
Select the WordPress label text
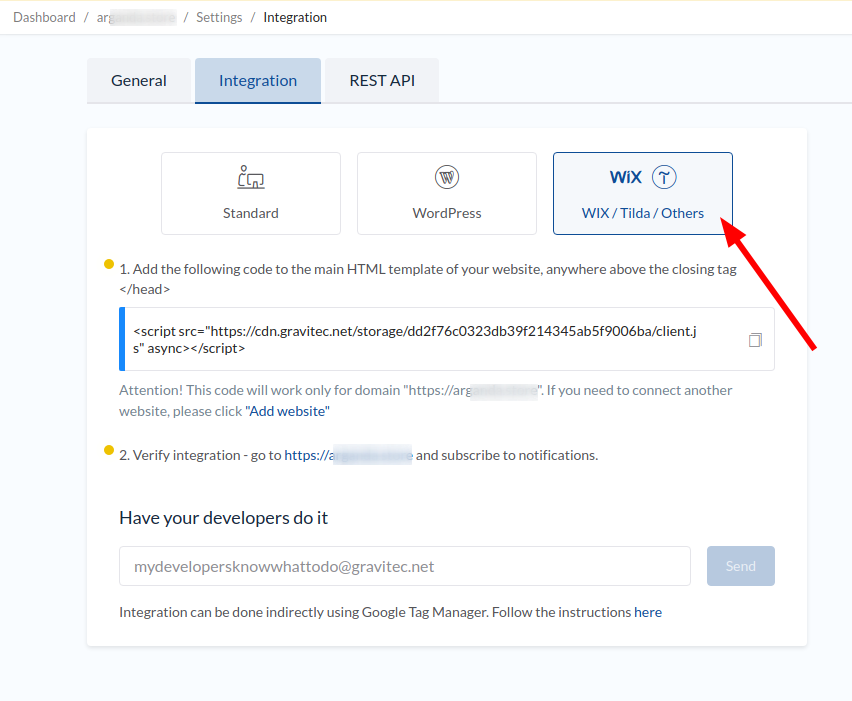pyautogui.click(x=447, y=213)
